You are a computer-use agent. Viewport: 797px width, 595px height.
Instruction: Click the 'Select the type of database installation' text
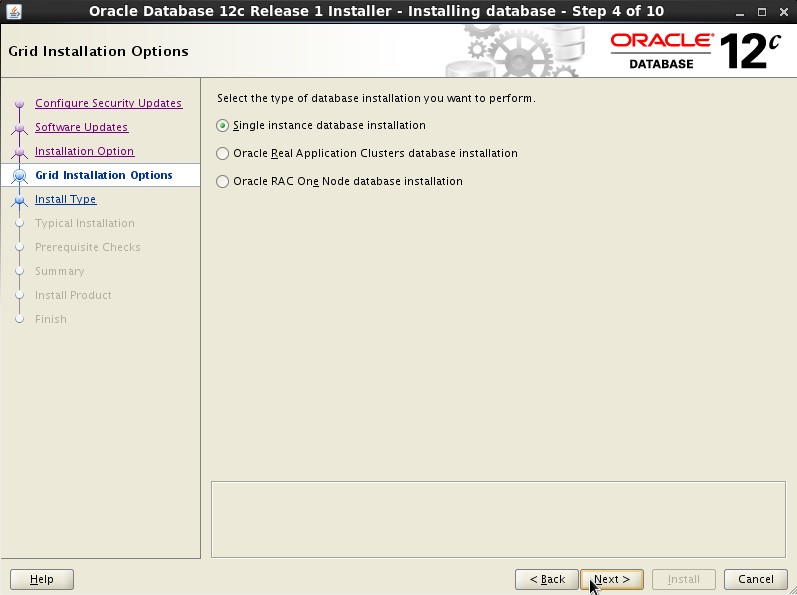(x=376, y=98)
